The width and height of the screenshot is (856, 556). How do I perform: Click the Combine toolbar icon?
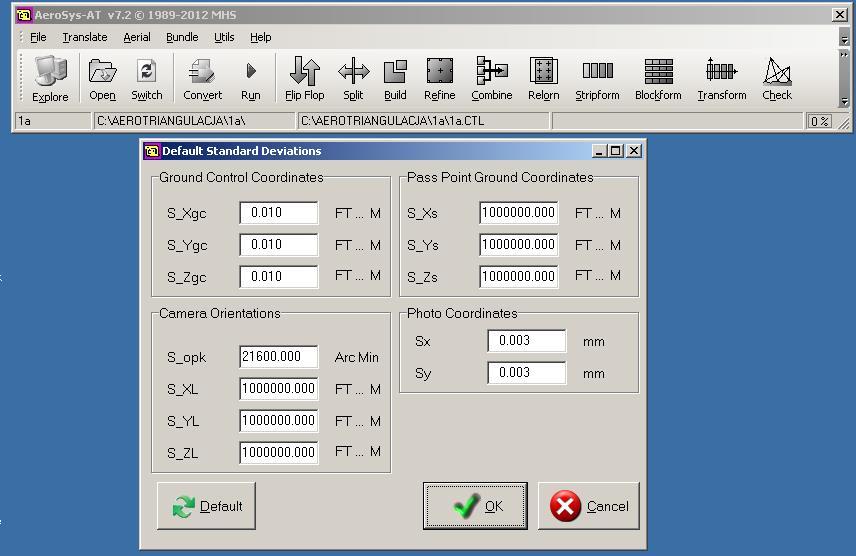pyautogui.click(x=492, y=79)
